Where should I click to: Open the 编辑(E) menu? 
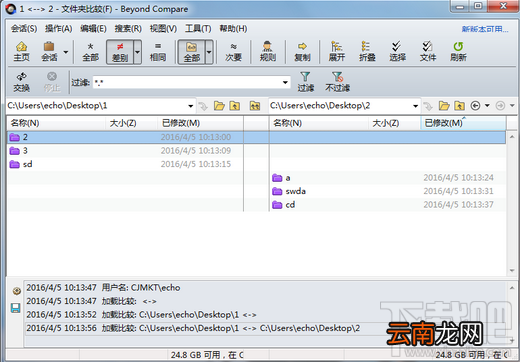(93, 29)
